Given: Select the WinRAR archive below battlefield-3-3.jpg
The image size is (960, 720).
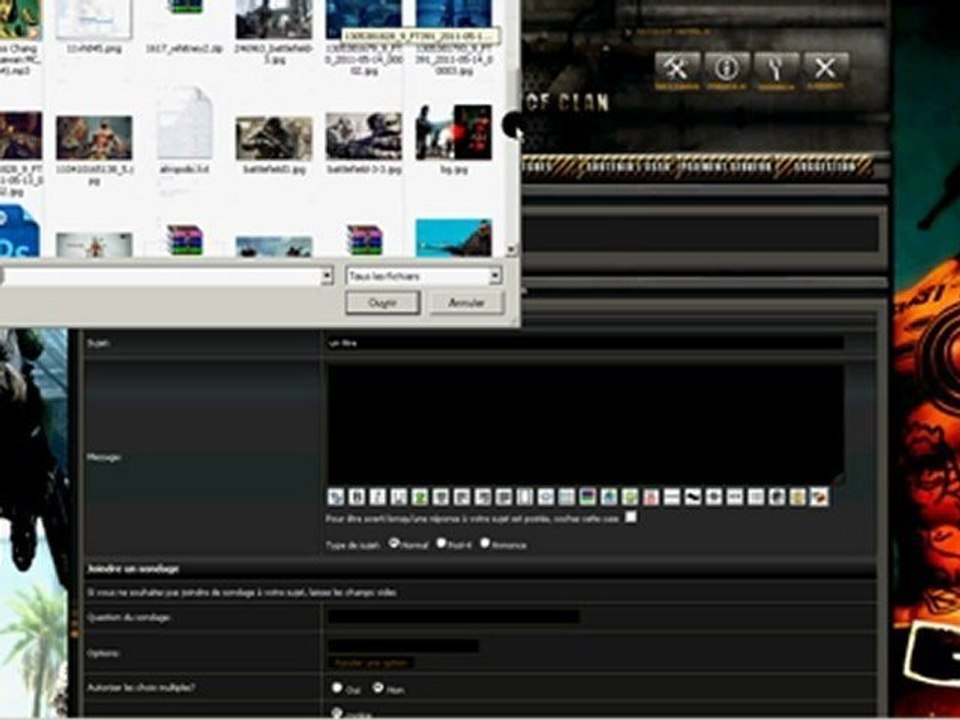Looking at the screenshot, I should pyautogui.click(x=364, y=240).
